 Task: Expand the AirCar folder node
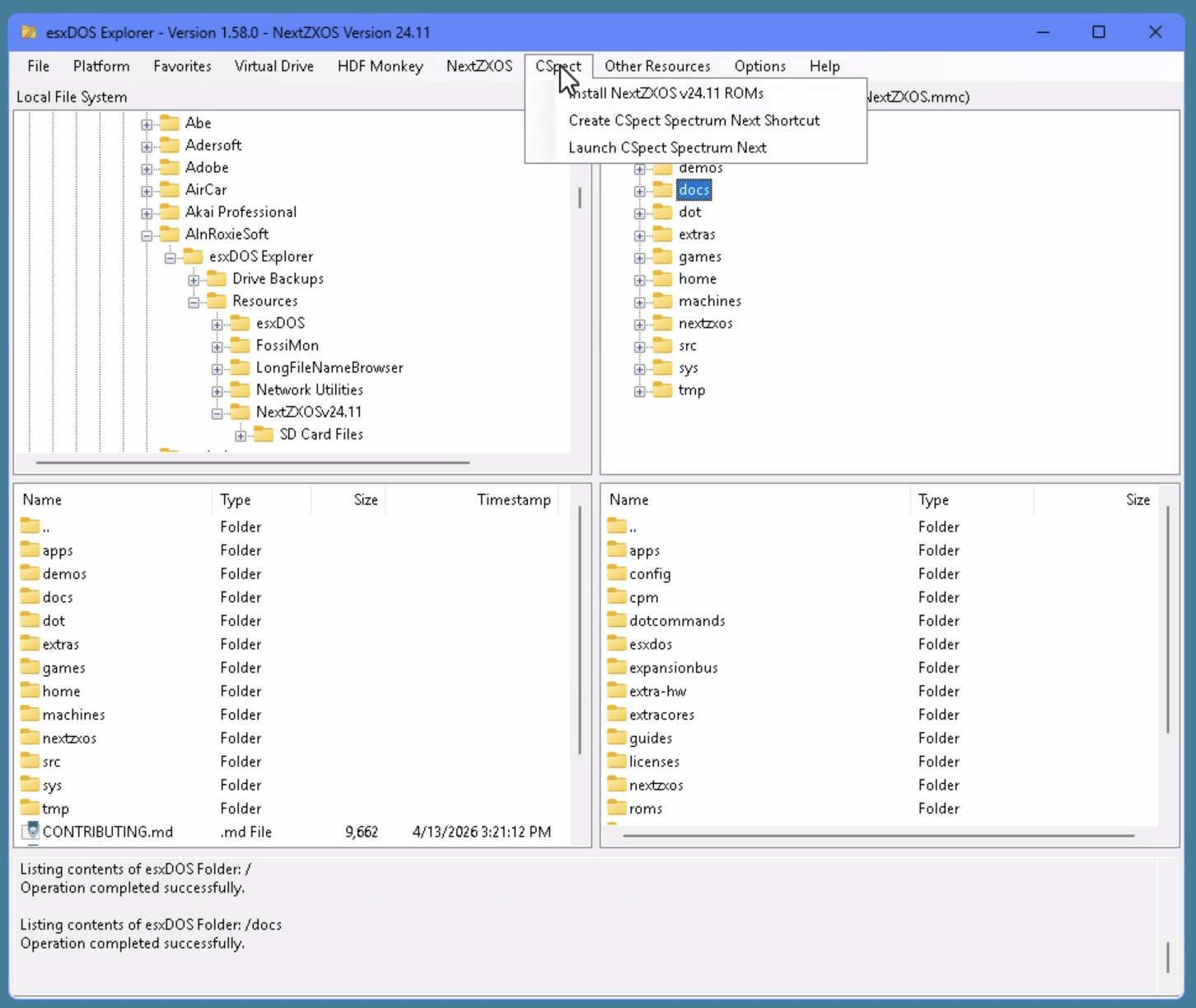coord(147,190)
